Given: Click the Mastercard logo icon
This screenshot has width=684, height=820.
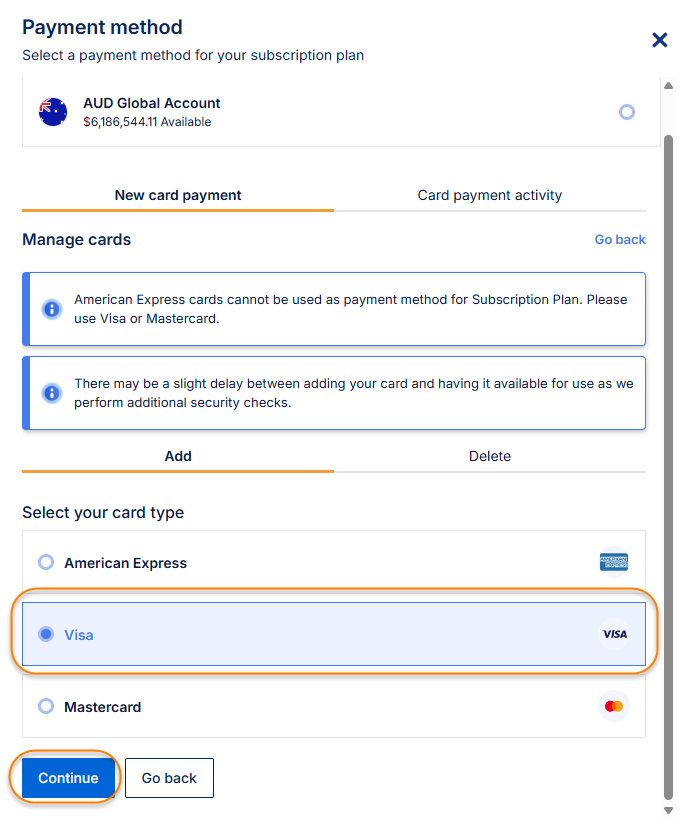Looking at the screenshot, I should click(x=614, y=706).
